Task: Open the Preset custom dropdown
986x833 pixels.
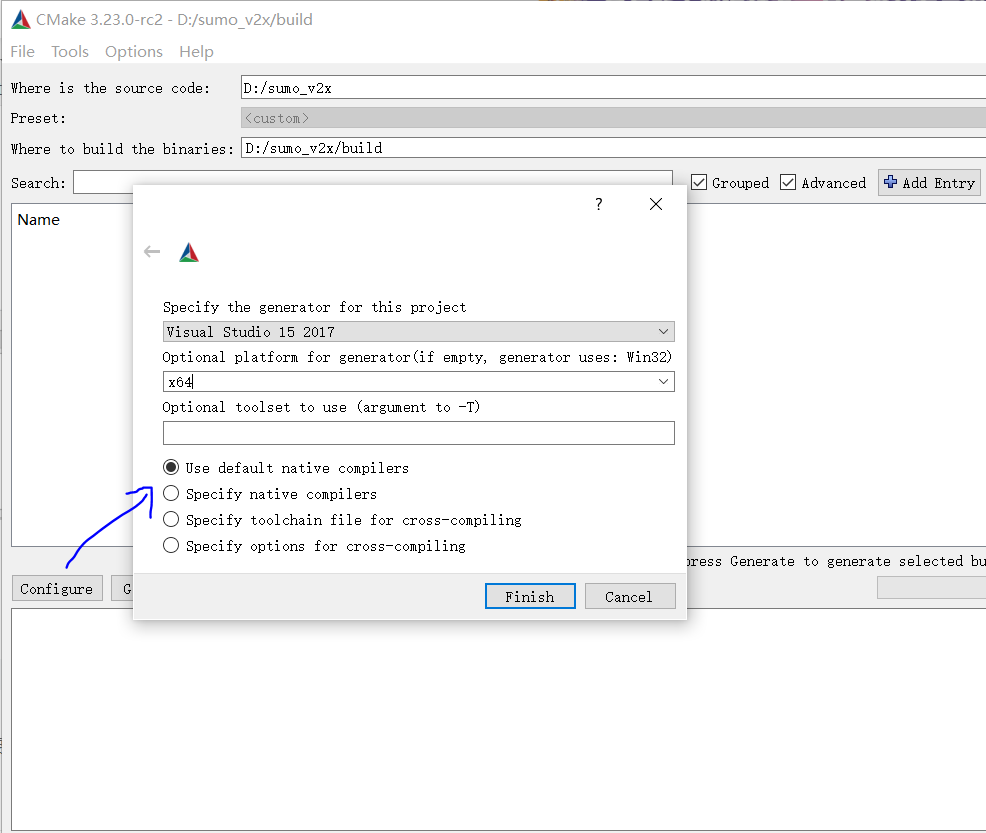Action: (x=613, y=118)
